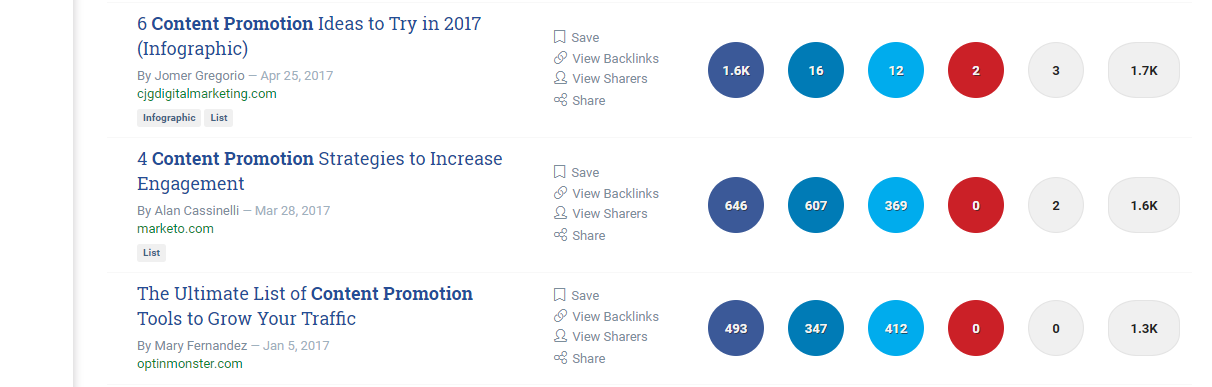The image size is (1212, 387).
Task: Click the Save bookmark icon for the Infographic article
Action: pos(560,37)
